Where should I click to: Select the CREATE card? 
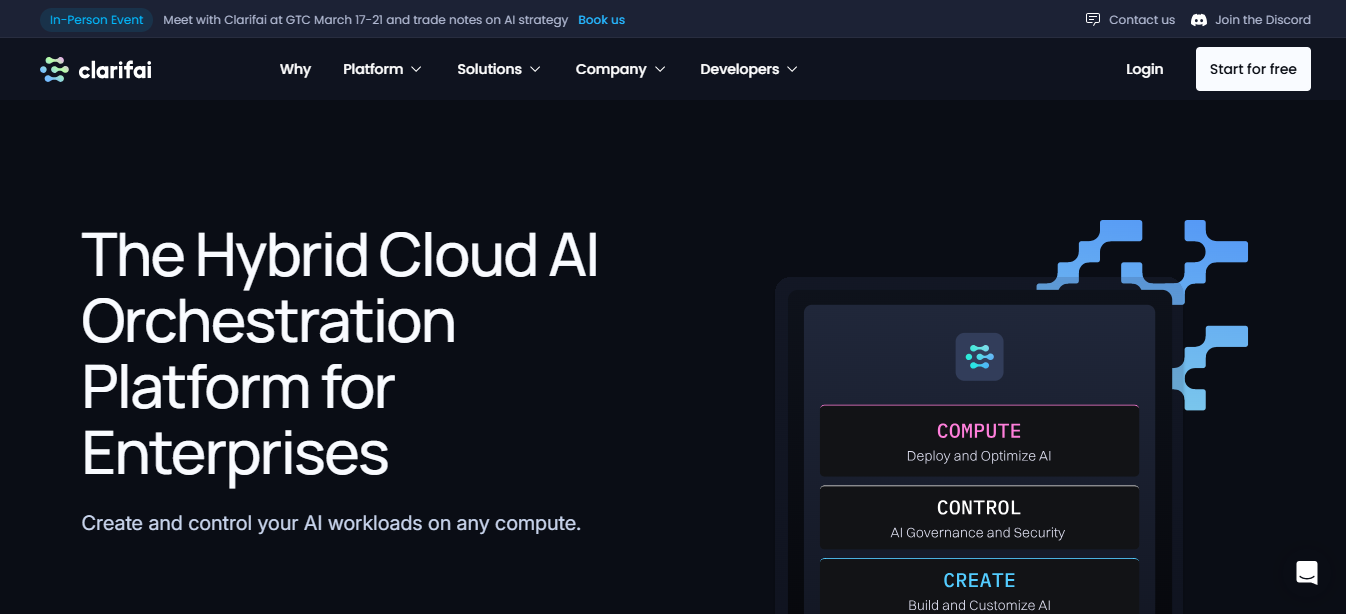(x=979, y=588)
